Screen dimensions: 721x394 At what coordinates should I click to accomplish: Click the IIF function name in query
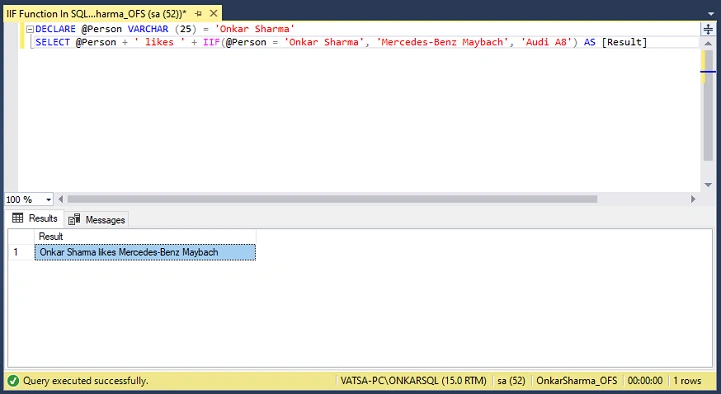pyautogui.click(x=212, y=42)
